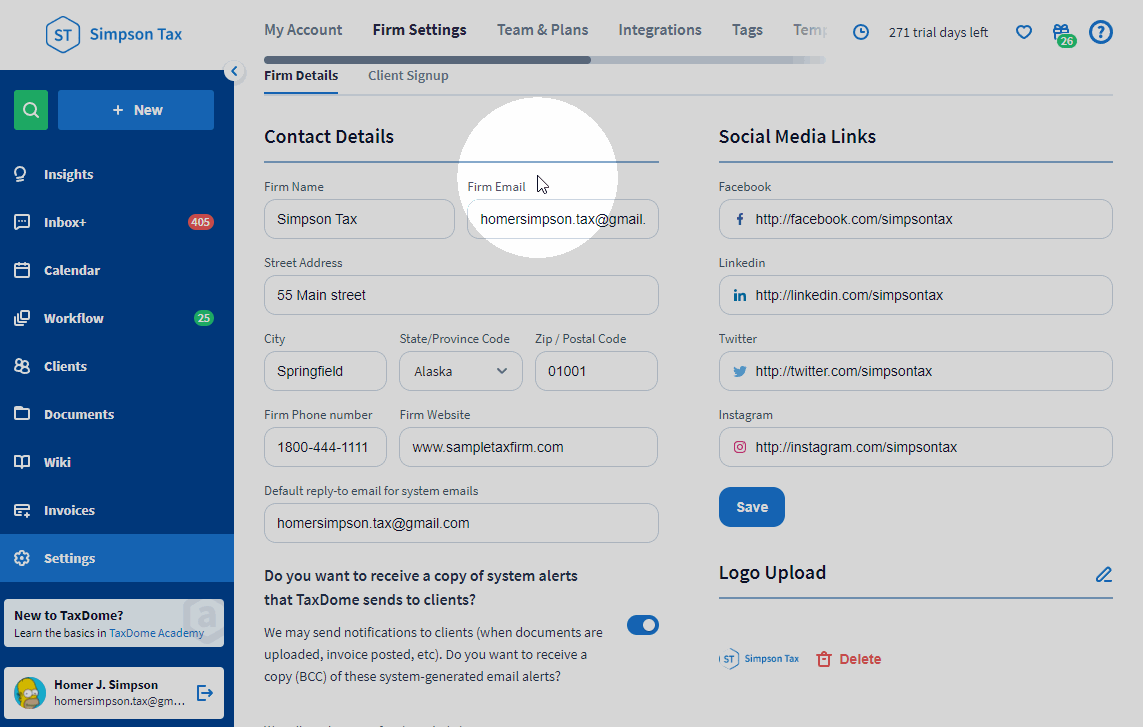This screenshot has width=1143, height=727.
Task: Collapse the sidebar with the arrow button
Action: point(234,71)
